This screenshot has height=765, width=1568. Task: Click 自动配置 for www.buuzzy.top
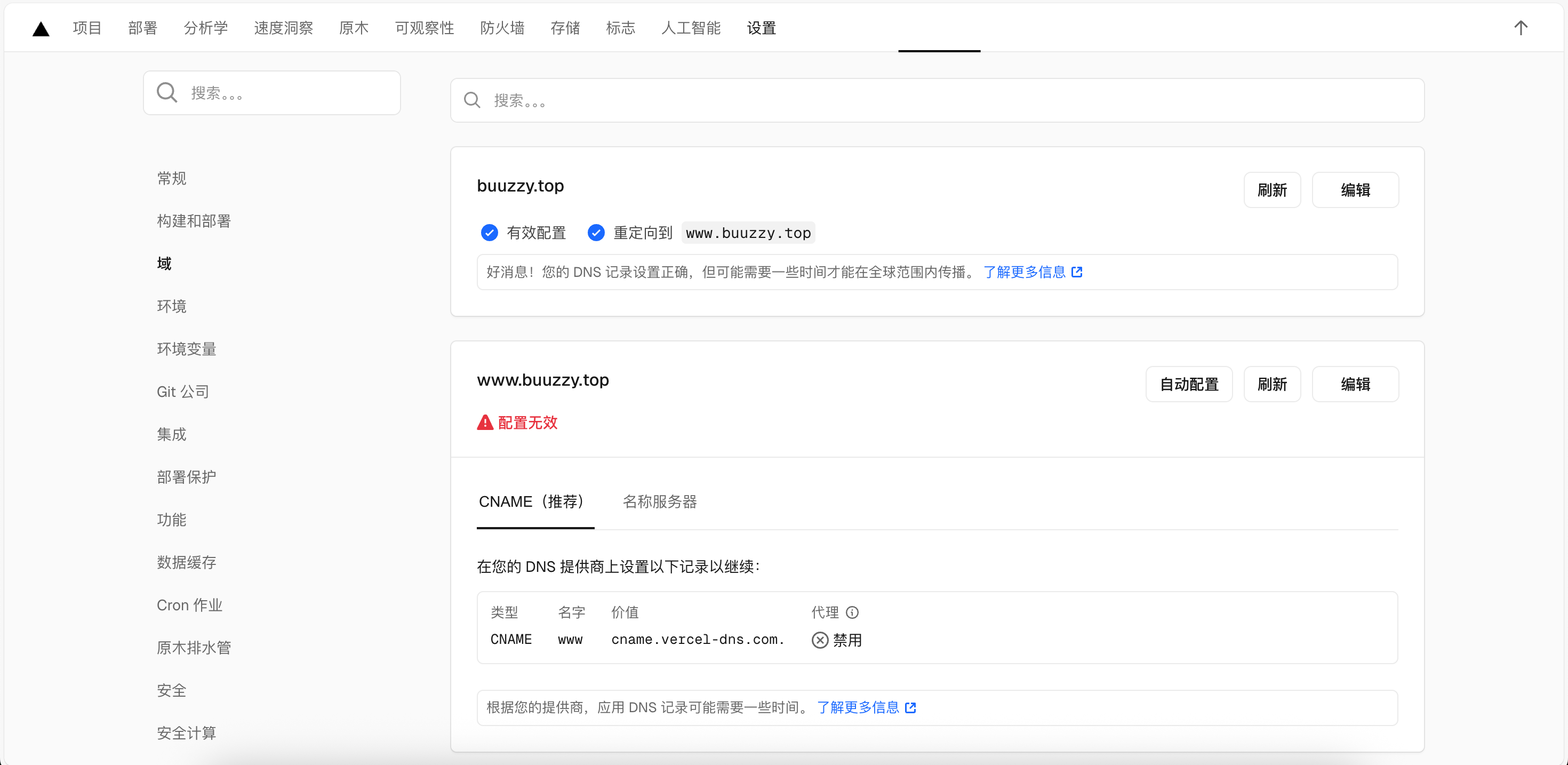[1189, 384]
